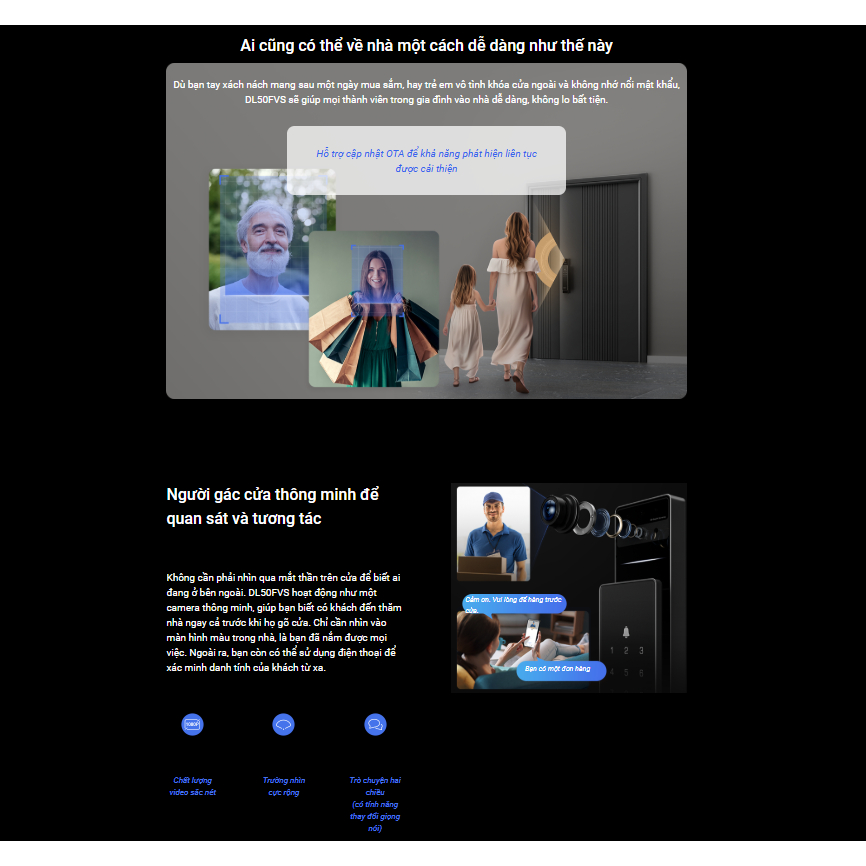Click the 'Người gác cửa thông minh' heading
This screenshot has height=866, width=866.
[273, 507]
